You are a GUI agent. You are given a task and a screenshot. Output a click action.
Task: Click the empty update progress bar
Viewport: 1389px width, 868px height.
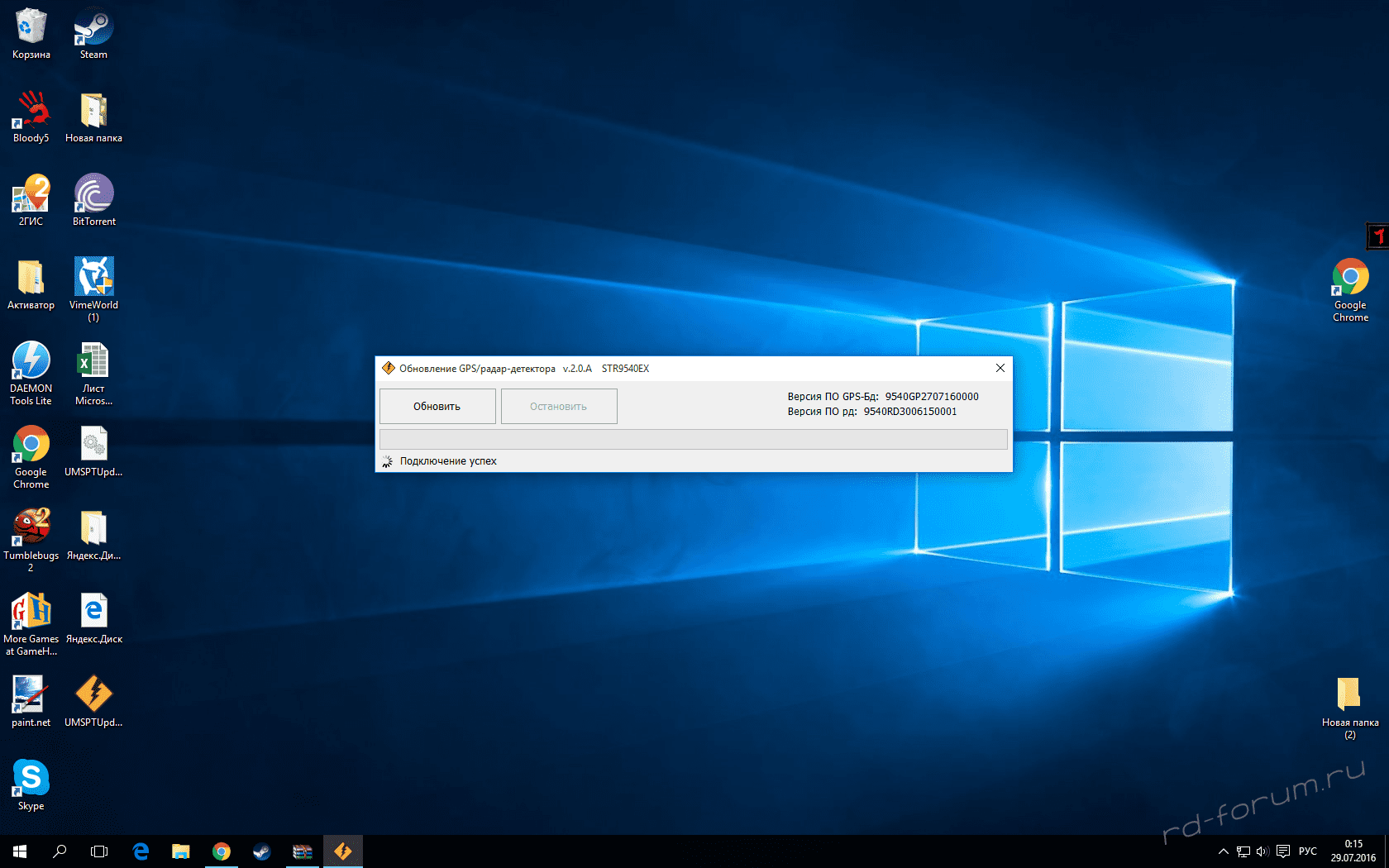pos(693,439)
